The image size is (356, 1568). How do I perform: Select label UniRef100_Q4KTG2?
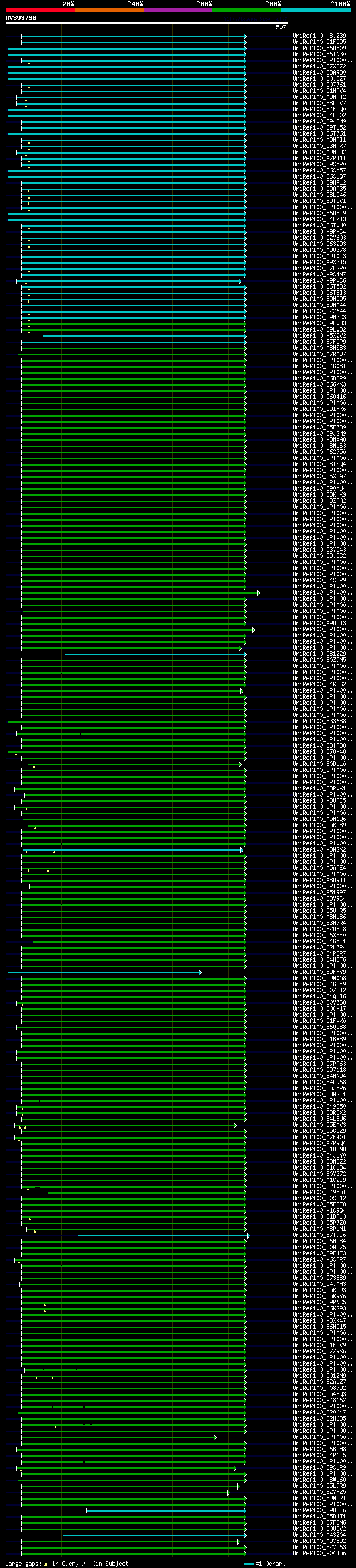pyautogui.click(x=319, y=684)
